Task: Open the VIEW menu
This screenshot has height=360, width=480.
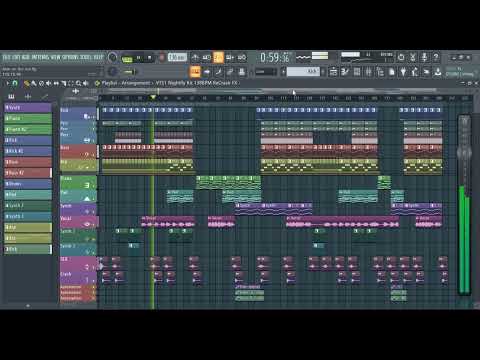Action: click(x=56, y=57)
